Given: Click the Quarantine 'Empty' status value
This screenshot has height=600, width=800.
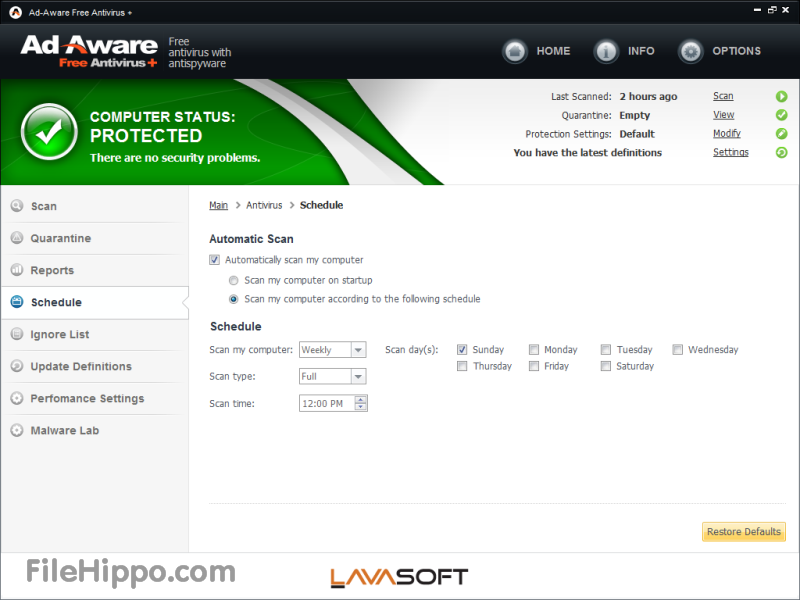Looking at the screenshot, I should [635, 115].
